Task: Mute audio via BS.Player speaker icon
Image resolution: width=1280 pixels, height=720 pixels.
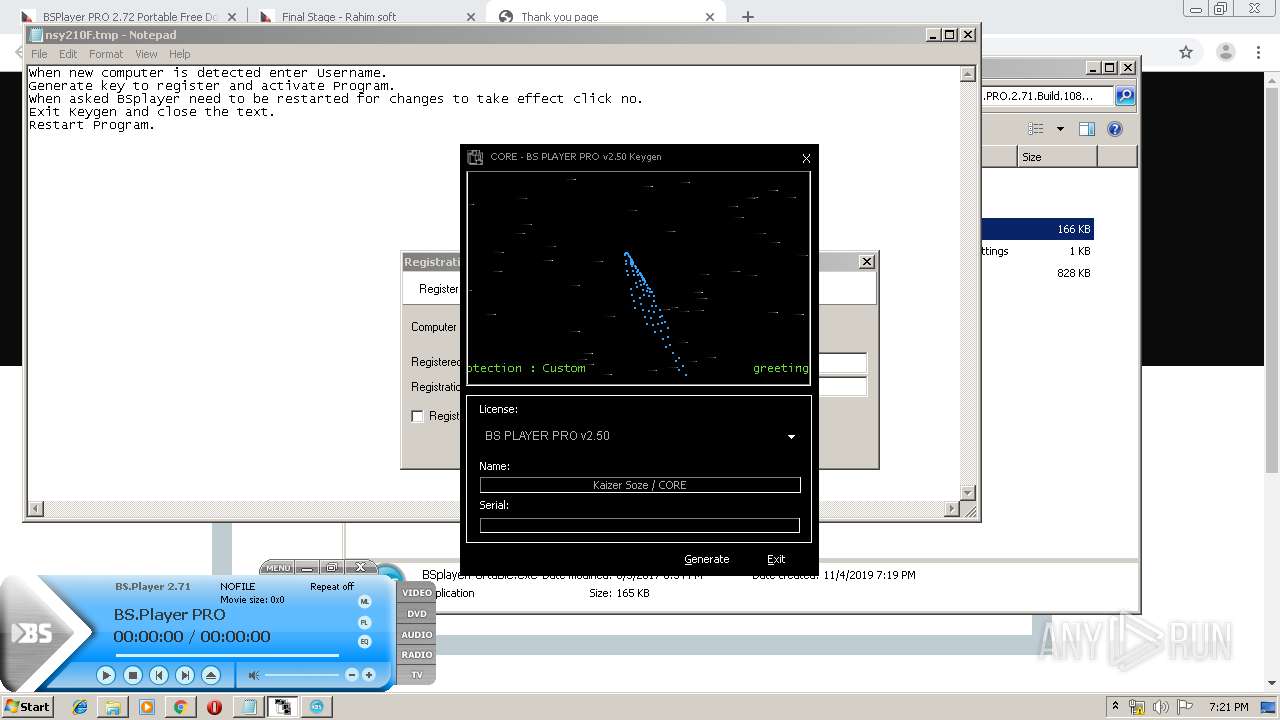Action: point(254,675)
